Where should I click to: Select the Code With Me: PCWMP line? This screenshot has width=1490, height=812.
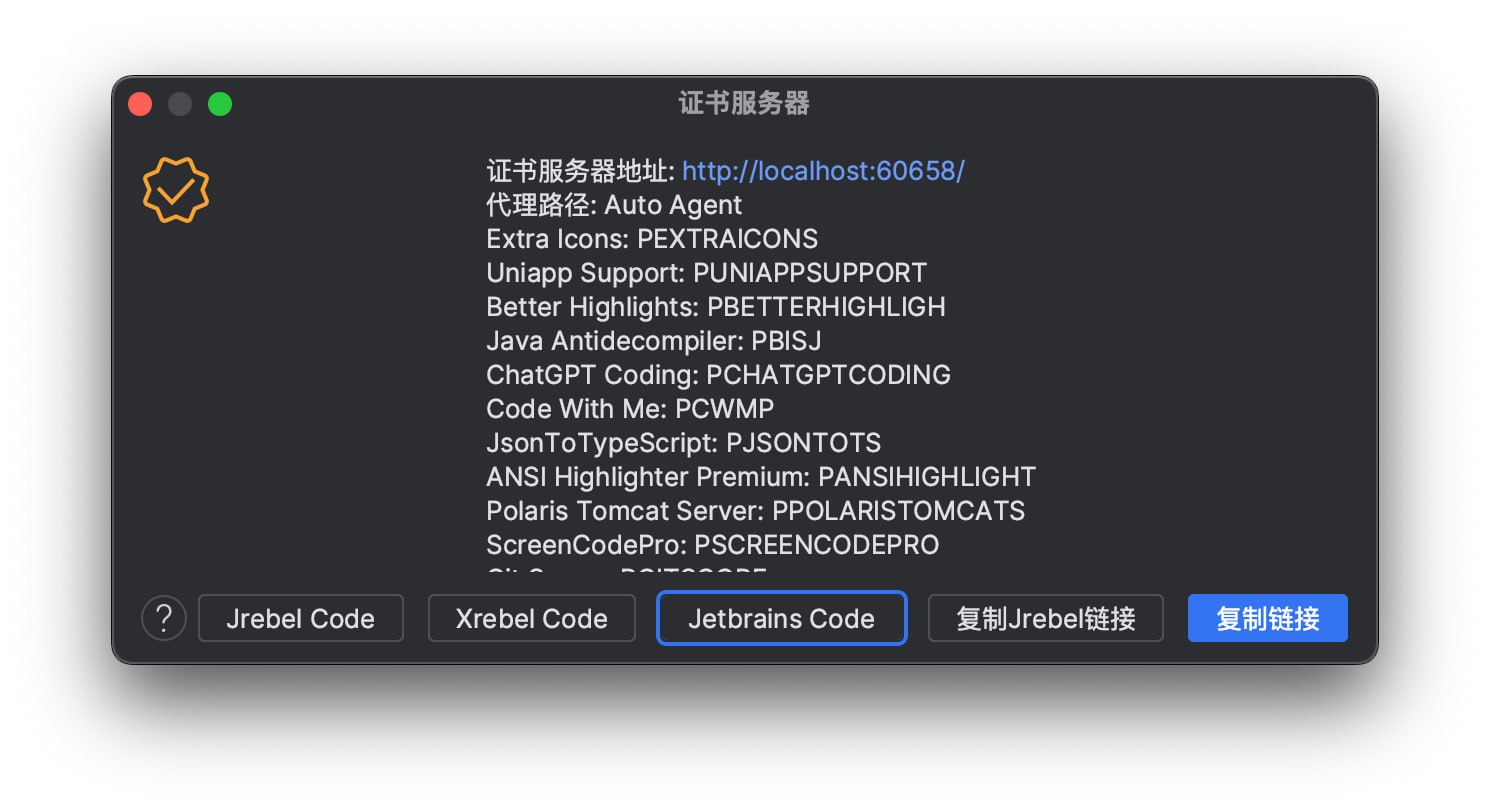pos(630,409)
